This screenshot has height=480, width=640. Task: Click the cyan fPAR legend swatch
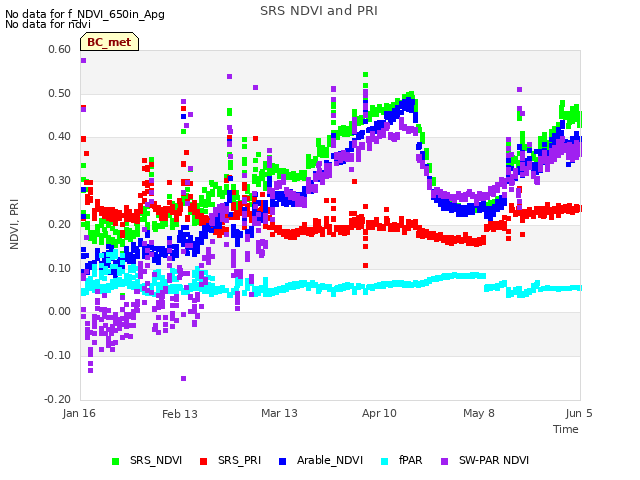(384, 461)
